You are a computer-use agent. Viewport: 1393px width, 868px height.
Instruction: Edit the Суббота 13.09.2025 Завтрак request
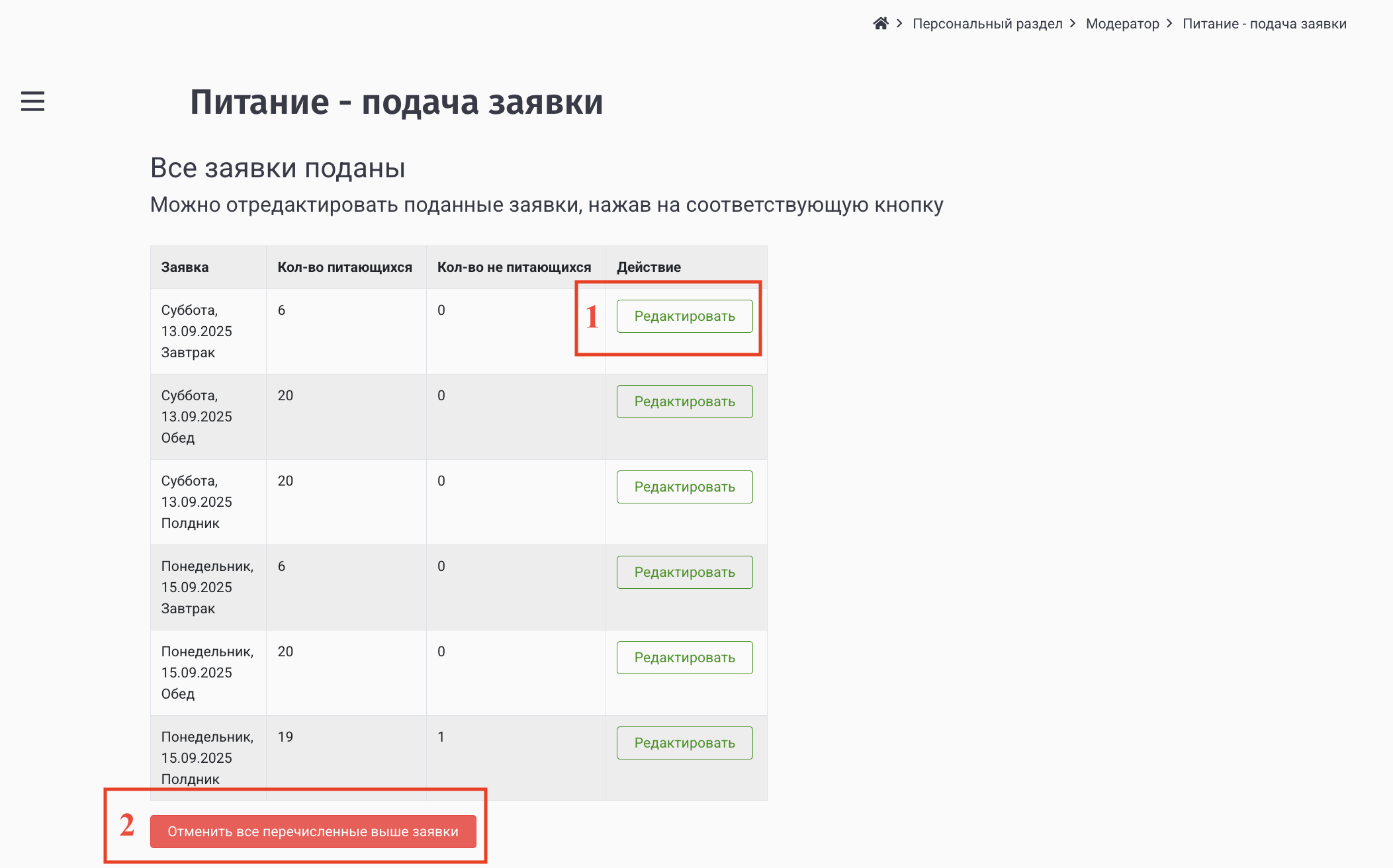[x=684, y=316]
